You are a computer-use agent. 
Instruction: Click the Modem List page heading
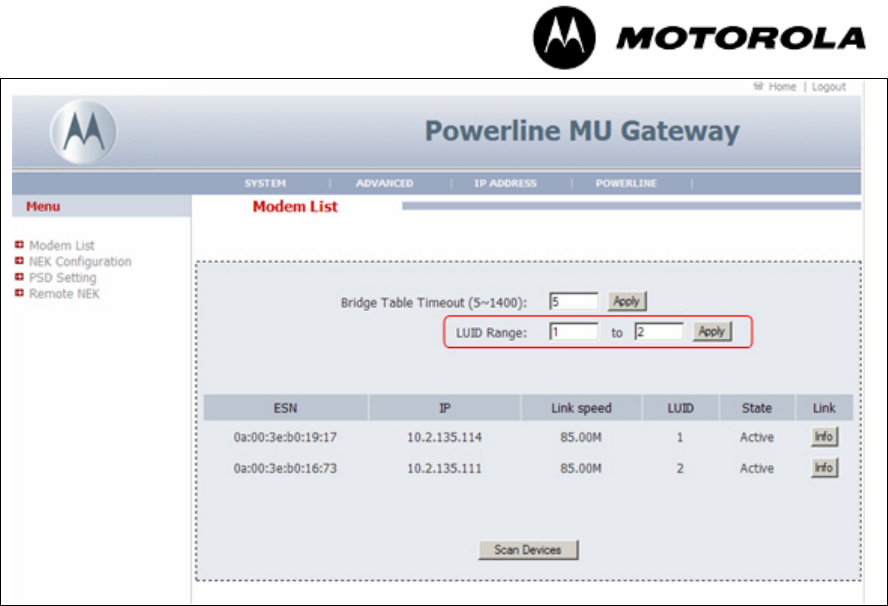point(295,207)
